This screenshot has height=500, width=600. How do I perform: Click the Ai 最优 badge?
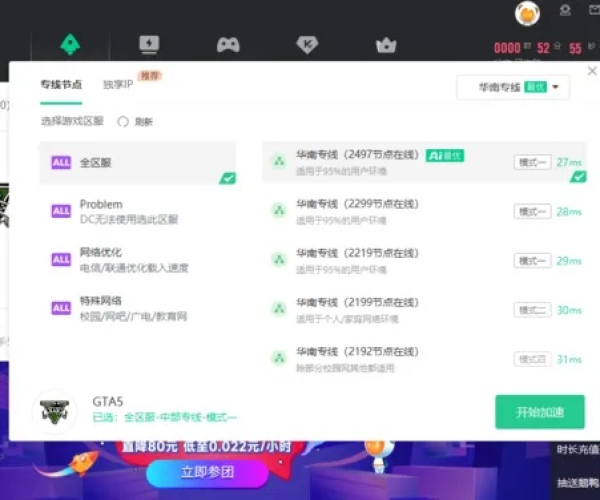(445, 156)
